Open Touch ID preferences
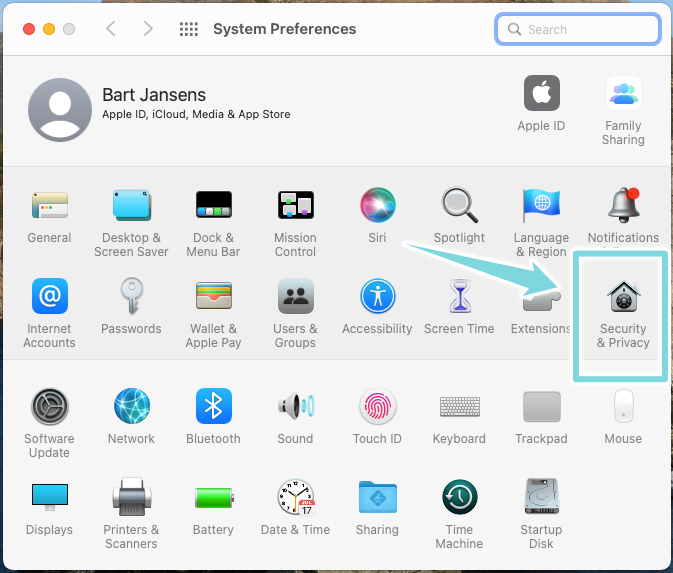This screenshot has width=673, height=573. pyautogui.click(x=378, y=406)
